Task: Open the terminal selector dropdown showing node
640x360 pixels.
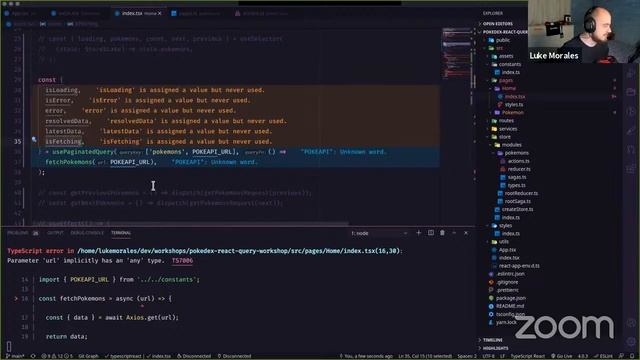Action: point(379,233)
